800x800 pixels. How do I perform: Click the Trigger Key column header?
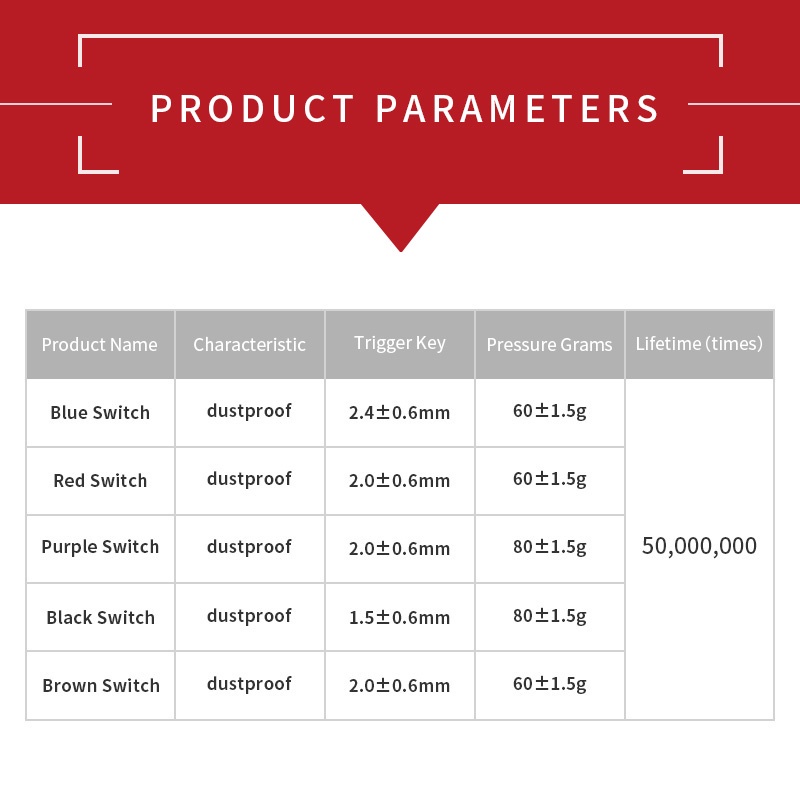pyautogui.click(x=400, y=343)
